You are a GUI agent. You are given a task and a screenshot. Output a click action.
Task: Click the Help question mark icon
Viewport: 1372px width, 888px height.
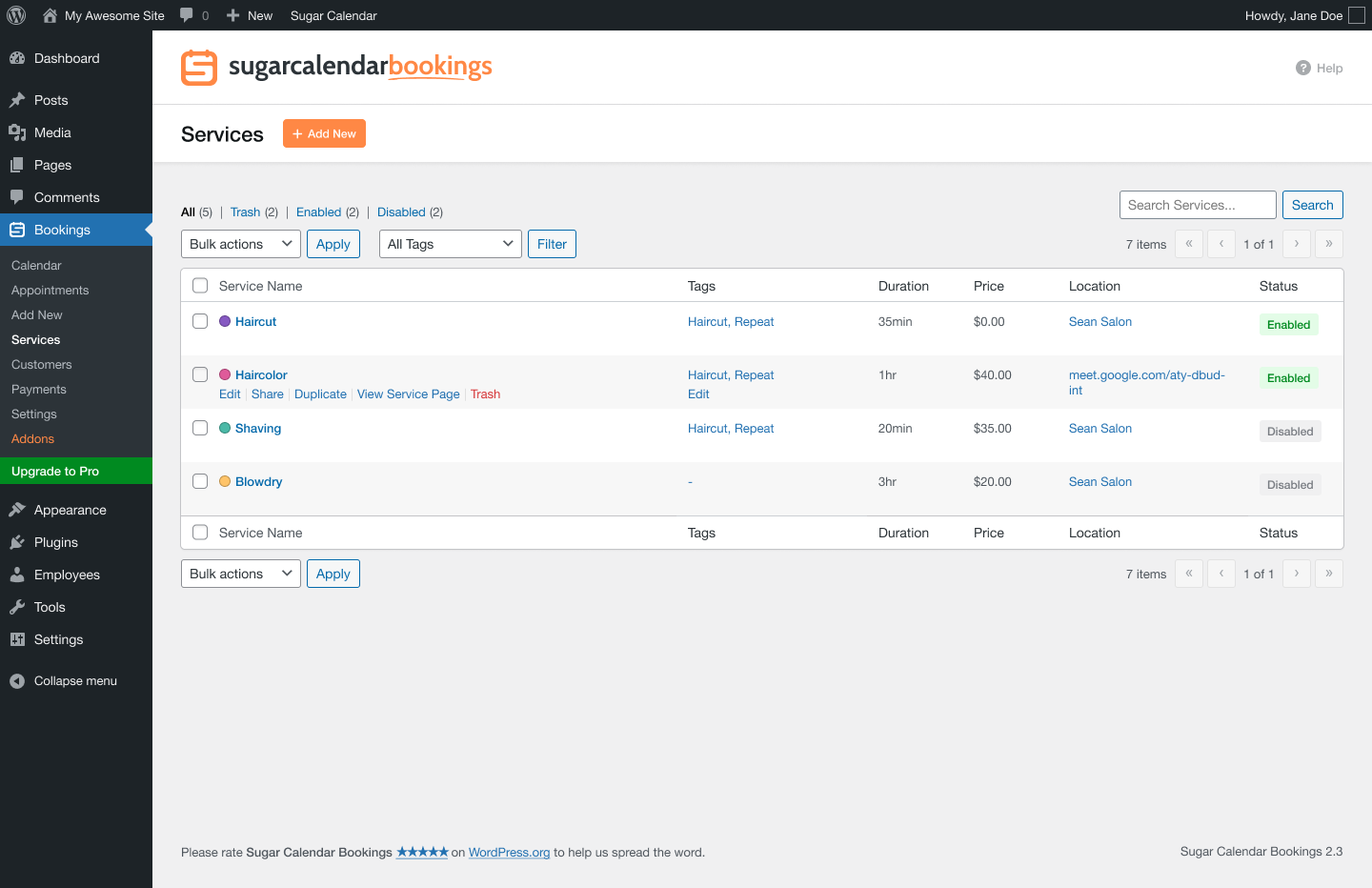tap(1303, 68)
